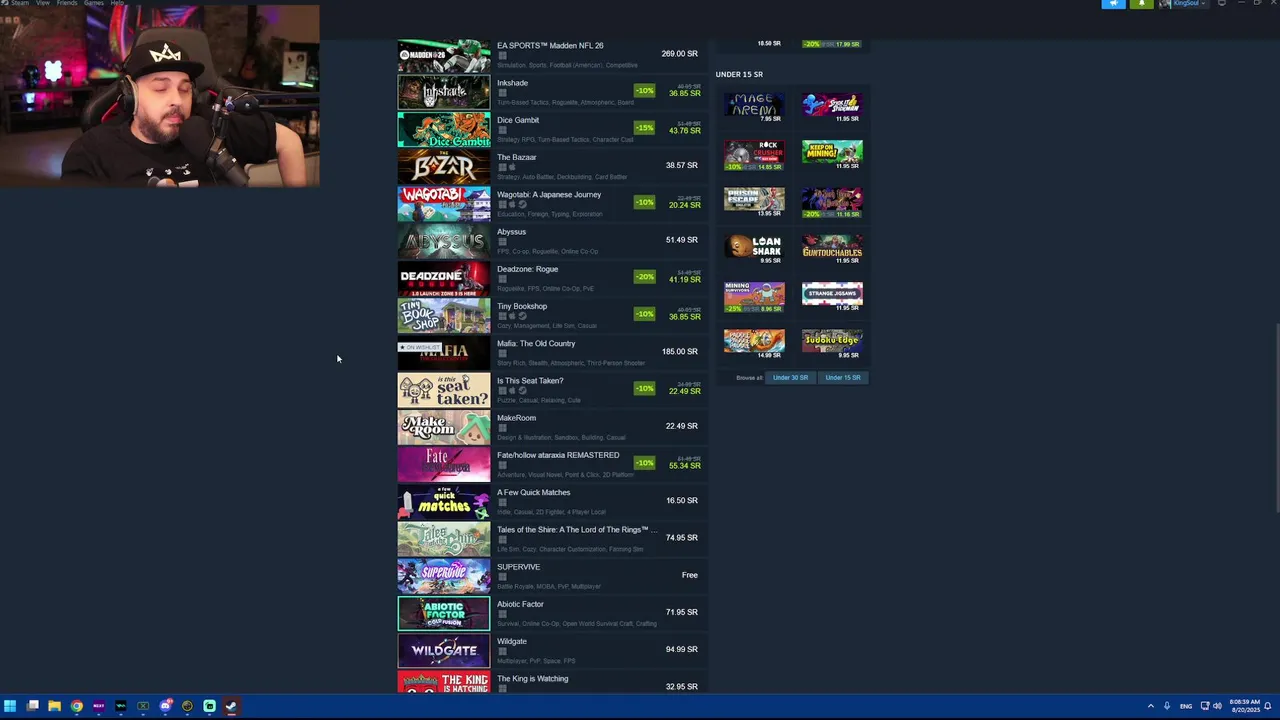Click the -15% discount badge for Dice Gambit

pyautogui.click(x=644, y=128)
